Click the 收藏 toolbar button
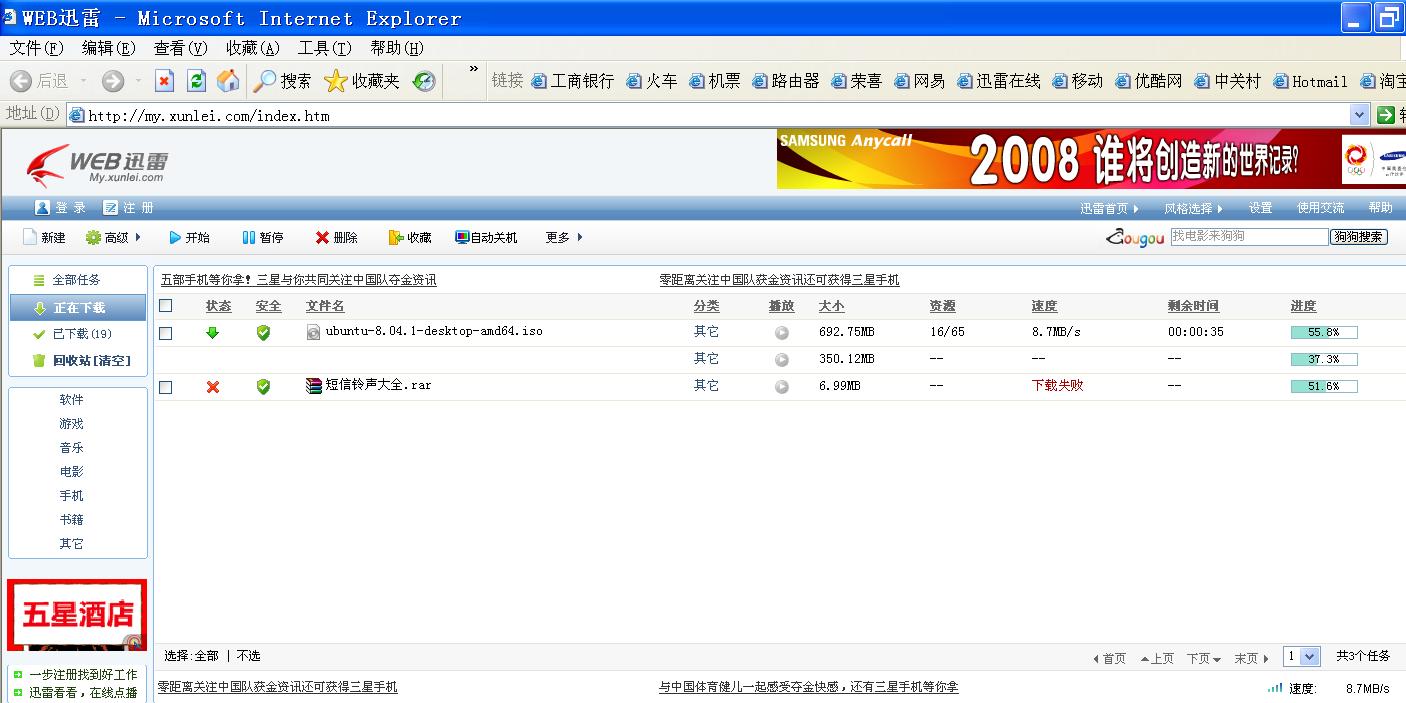1406x703 pixels. [410, 237]
